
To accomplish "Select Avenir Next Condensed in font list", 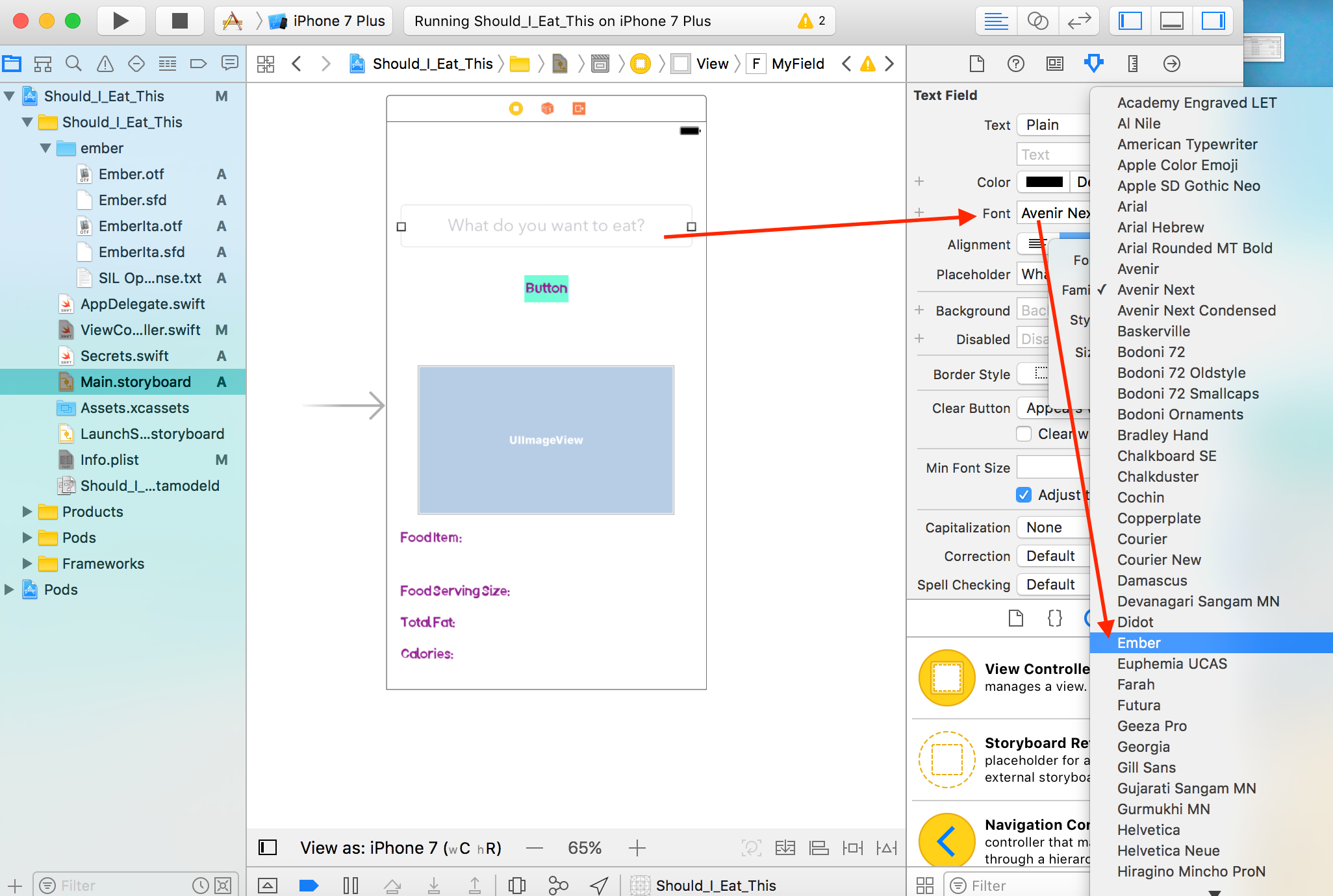I will point(1195,310).
